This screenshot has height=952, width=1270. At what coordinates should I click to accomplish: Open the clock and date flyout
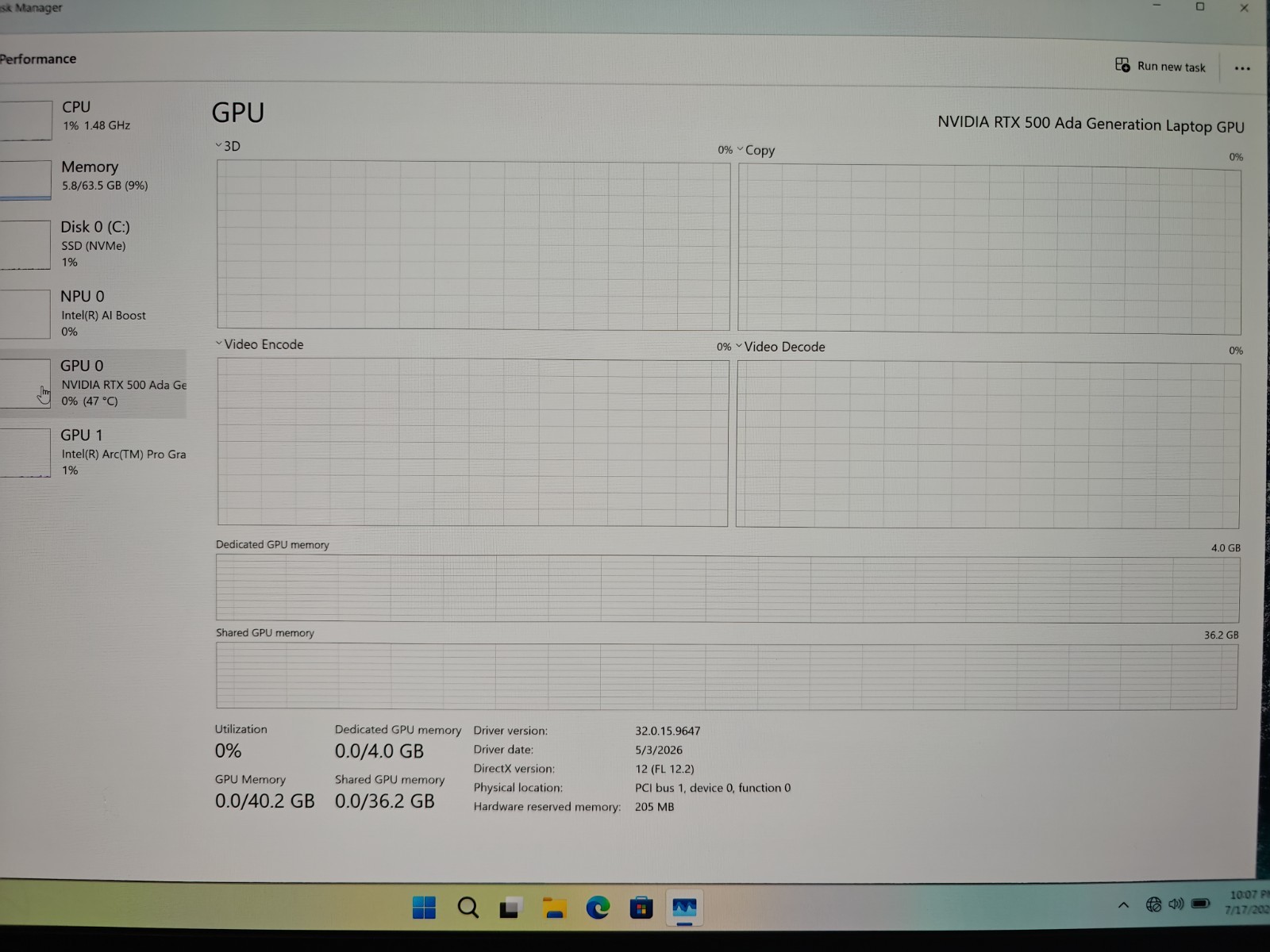point(1247,902)
